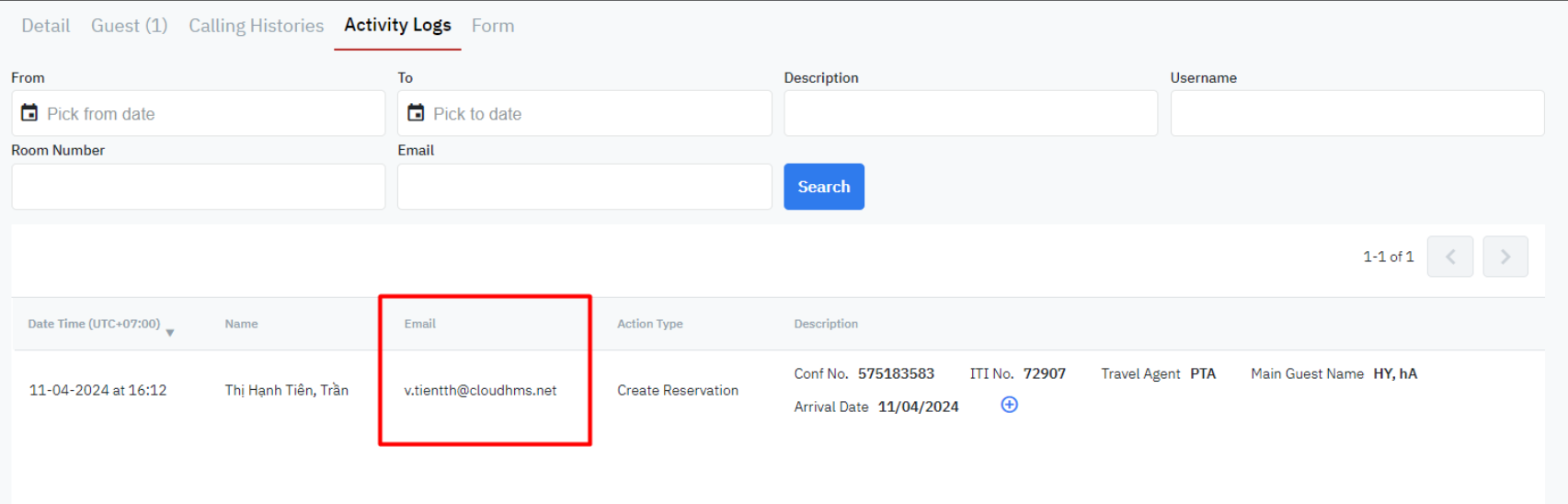Viewport: 1568px width, 504px height.
Task: Focus the Pick from date field
Action: pyautogui.click(x=212, y=114)
